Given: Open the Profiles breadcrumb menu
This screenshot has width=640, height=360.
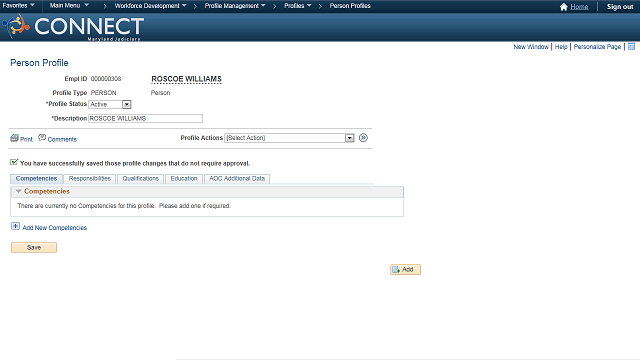Looking at the screenshot, I should pyautogui.click(x=298, y=6).
